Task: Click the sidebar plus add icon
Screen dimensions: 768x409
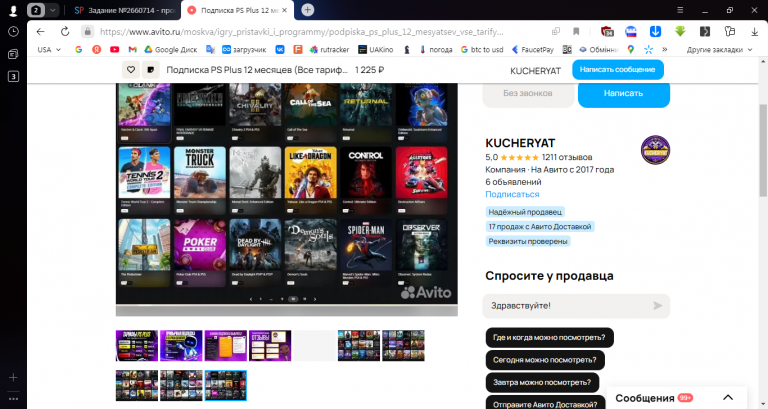Action: [13, 377]
